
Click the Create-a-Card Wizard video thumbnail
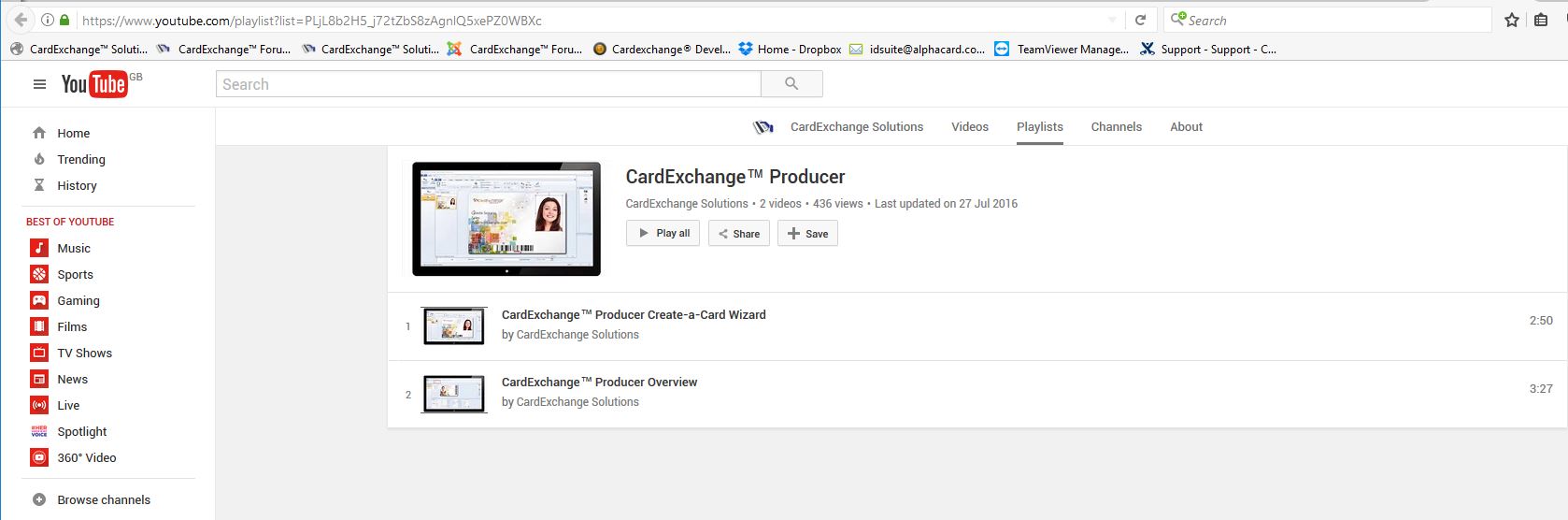click(454, 326)
